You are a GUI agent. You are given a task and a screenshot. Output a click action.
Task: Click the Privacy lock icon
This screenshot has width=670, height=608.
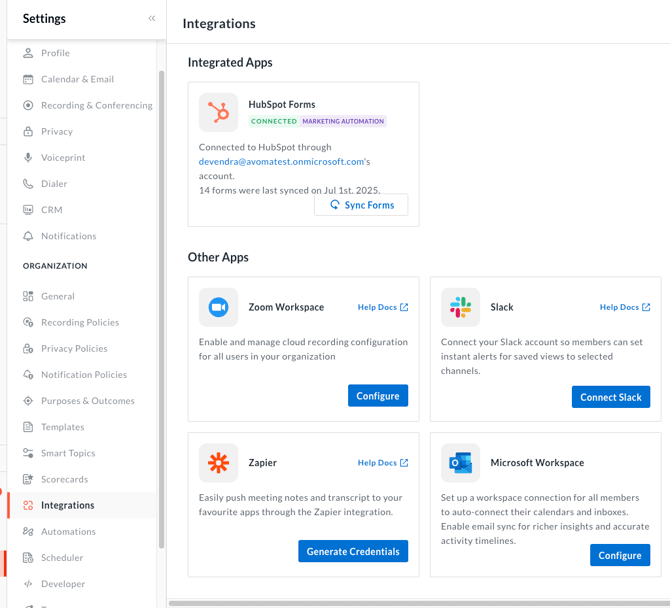(x=28, y=131)
